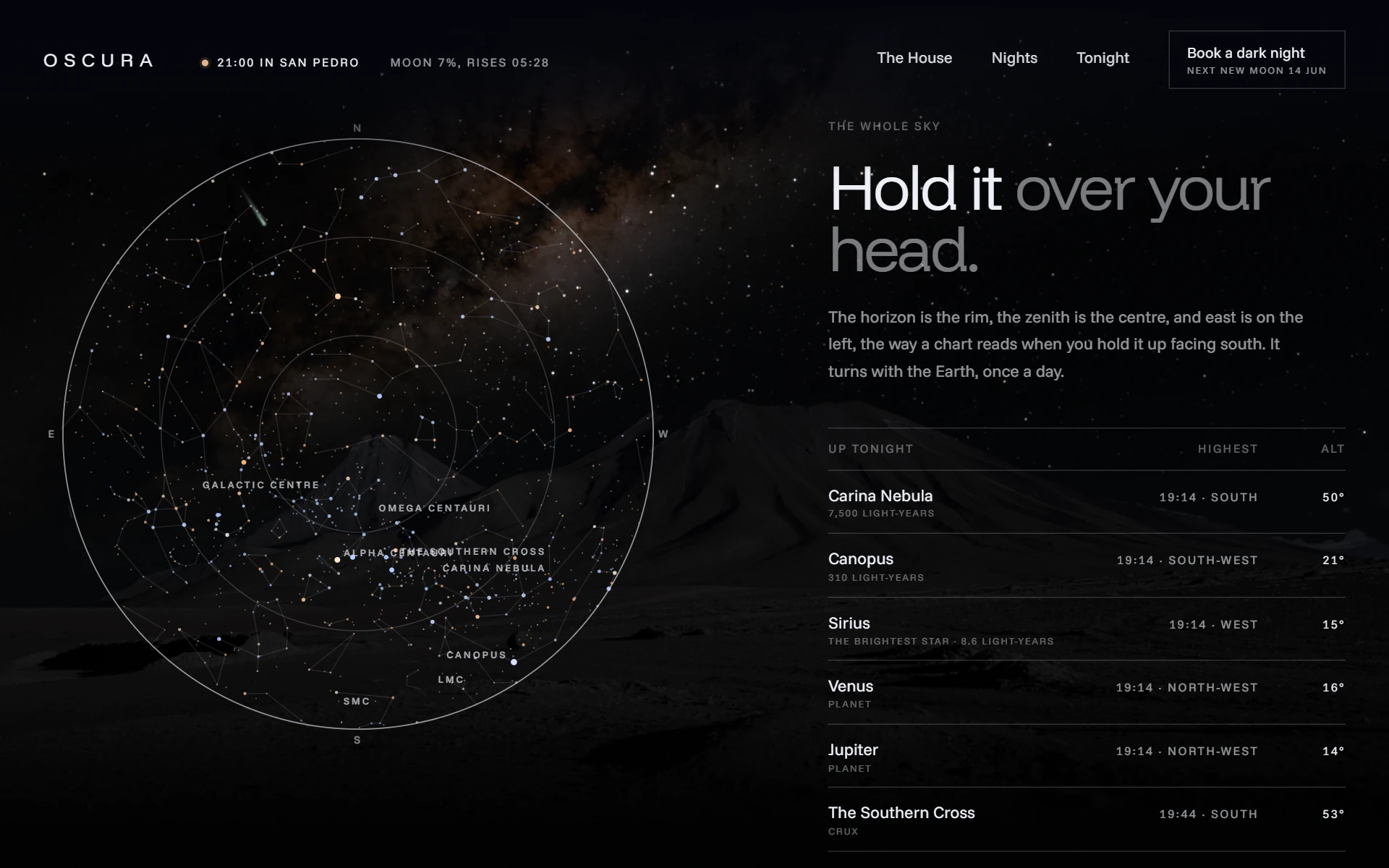Image resolution: width=1389 pixels, height=868 pixels.
Task: Go to the Nights section
Action: click(x=1014, y=58)
